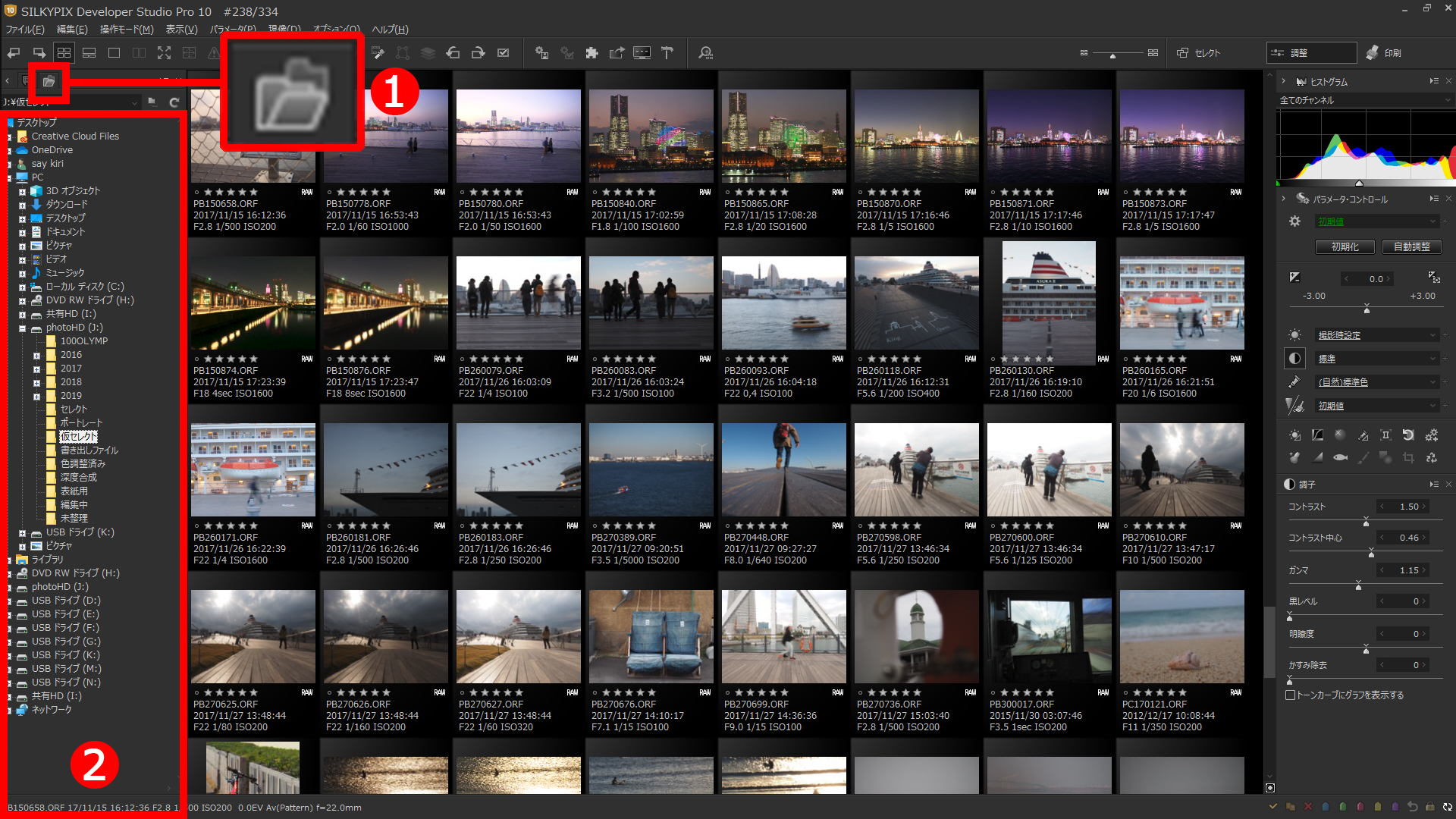Open the crop tool in the parameter panel
1456x819 pixels.
[x=1408, y=457]
